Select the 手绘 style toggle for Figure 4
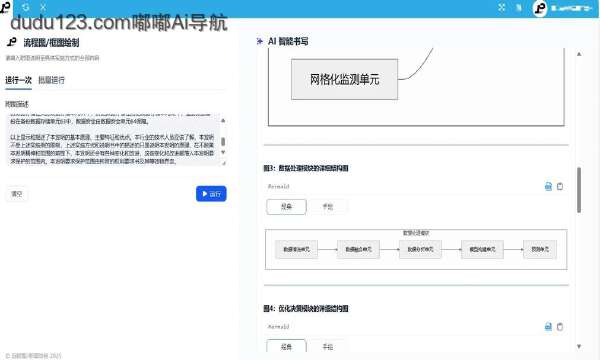 coord(328,347)
